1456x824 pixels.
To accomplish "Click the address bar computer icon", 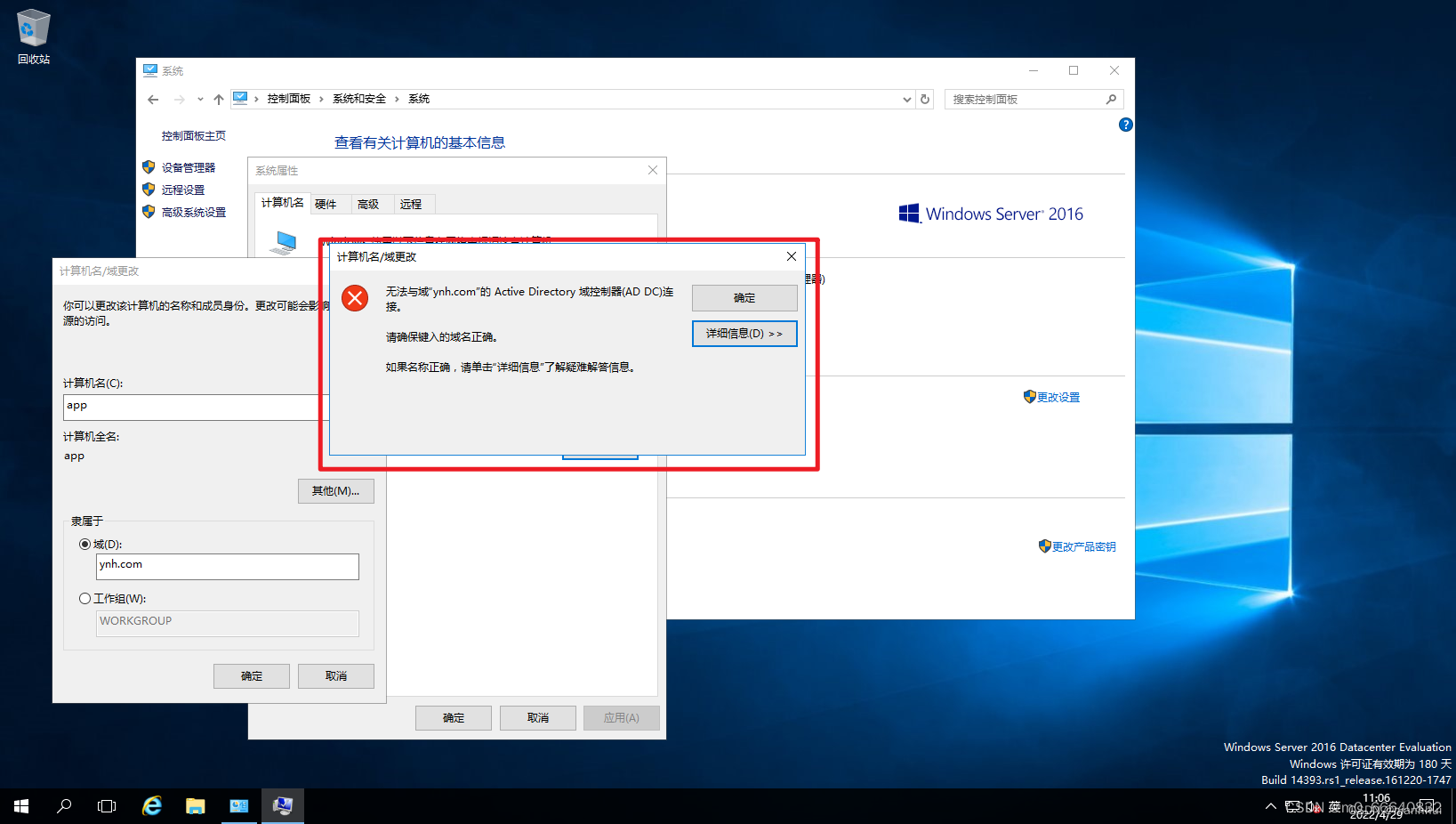I will coord(240,99).
